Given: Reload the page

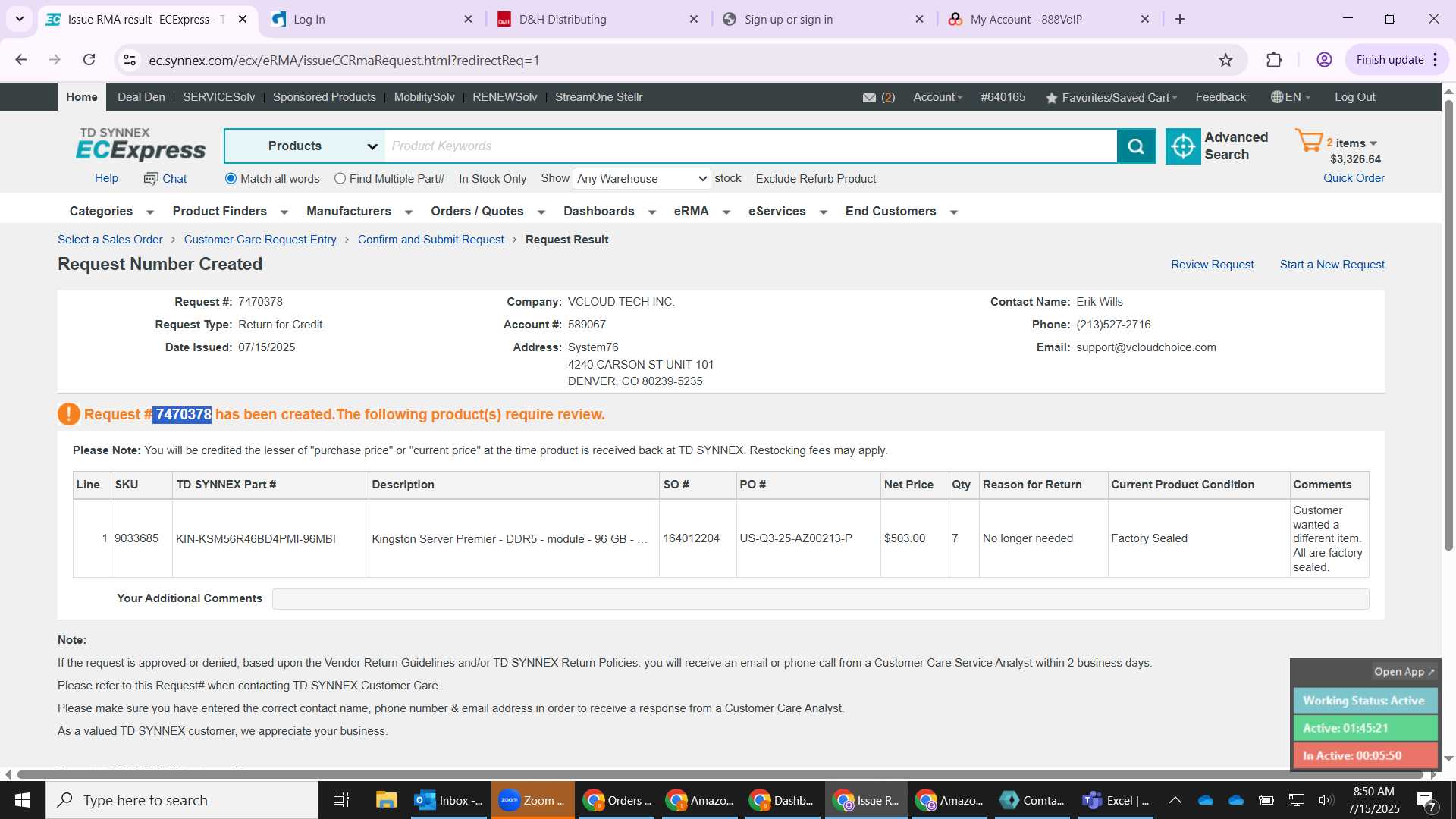Looking at the screenshot, I should 89,60.
